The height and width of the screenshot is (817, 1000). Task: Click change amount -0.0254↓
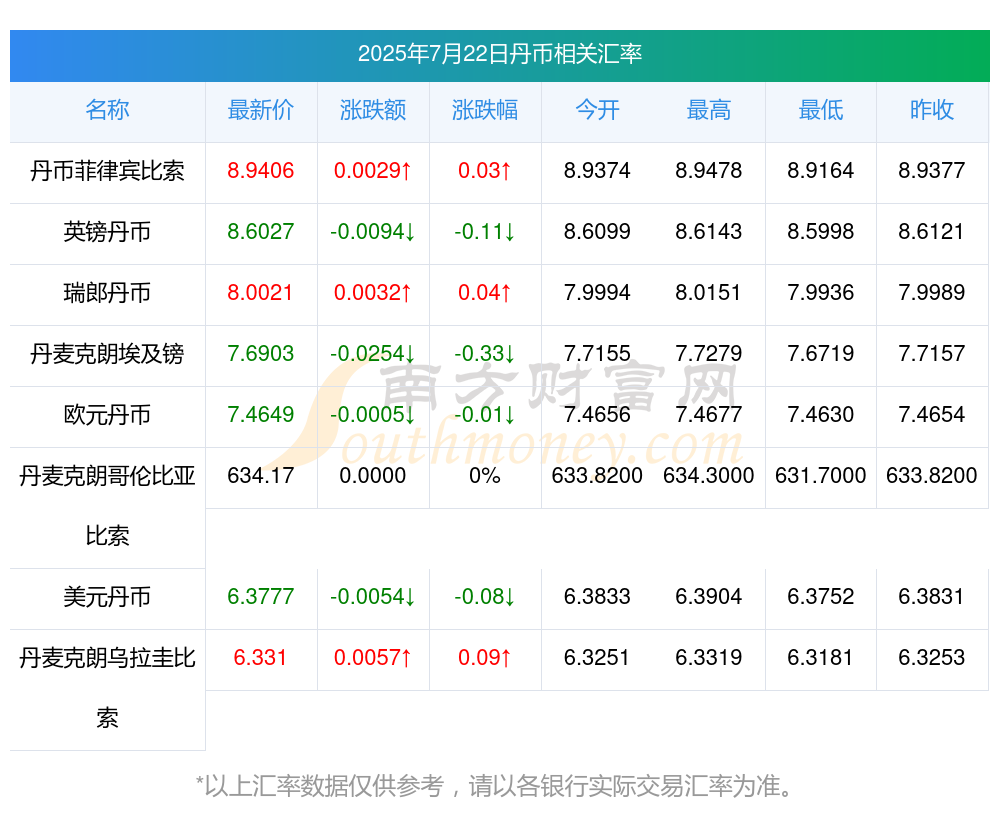pyautogui.click(x=372, y=353)
